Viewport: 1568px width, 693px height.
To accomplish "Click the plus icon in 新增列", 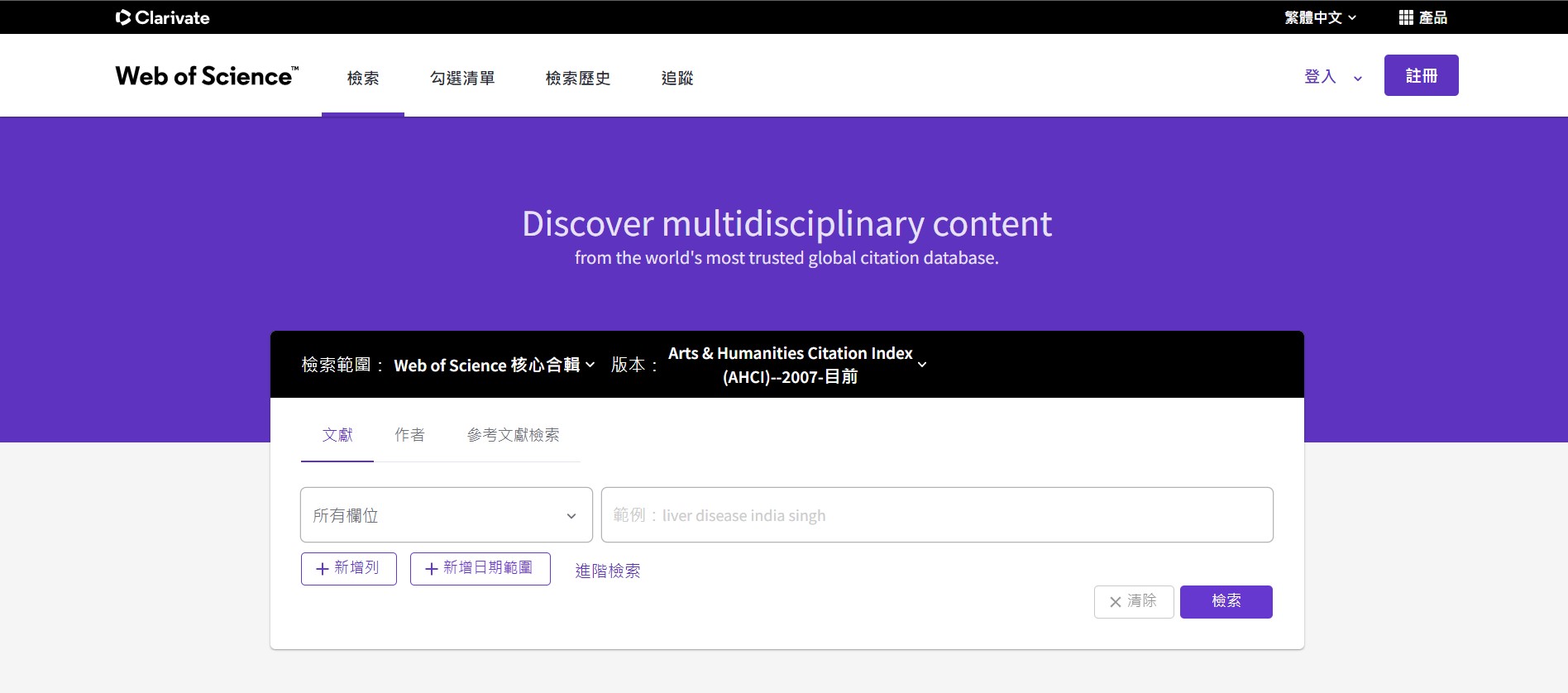I will (x=323, y=569).
